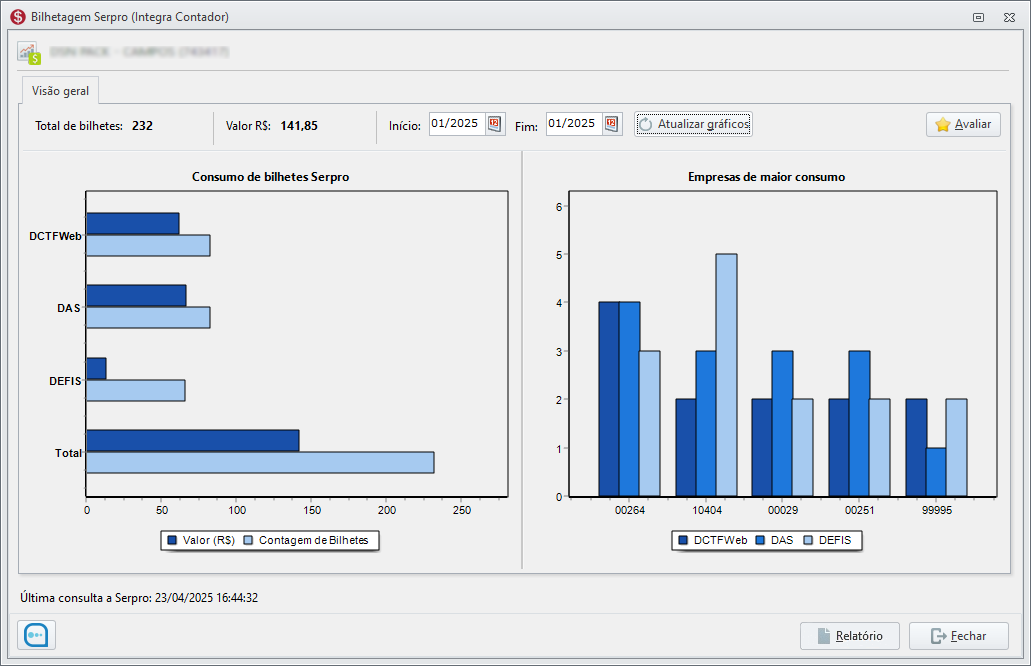The image size is (1031, 666).
Task: Click the Início date input field
Action: [x=458, y=124]
